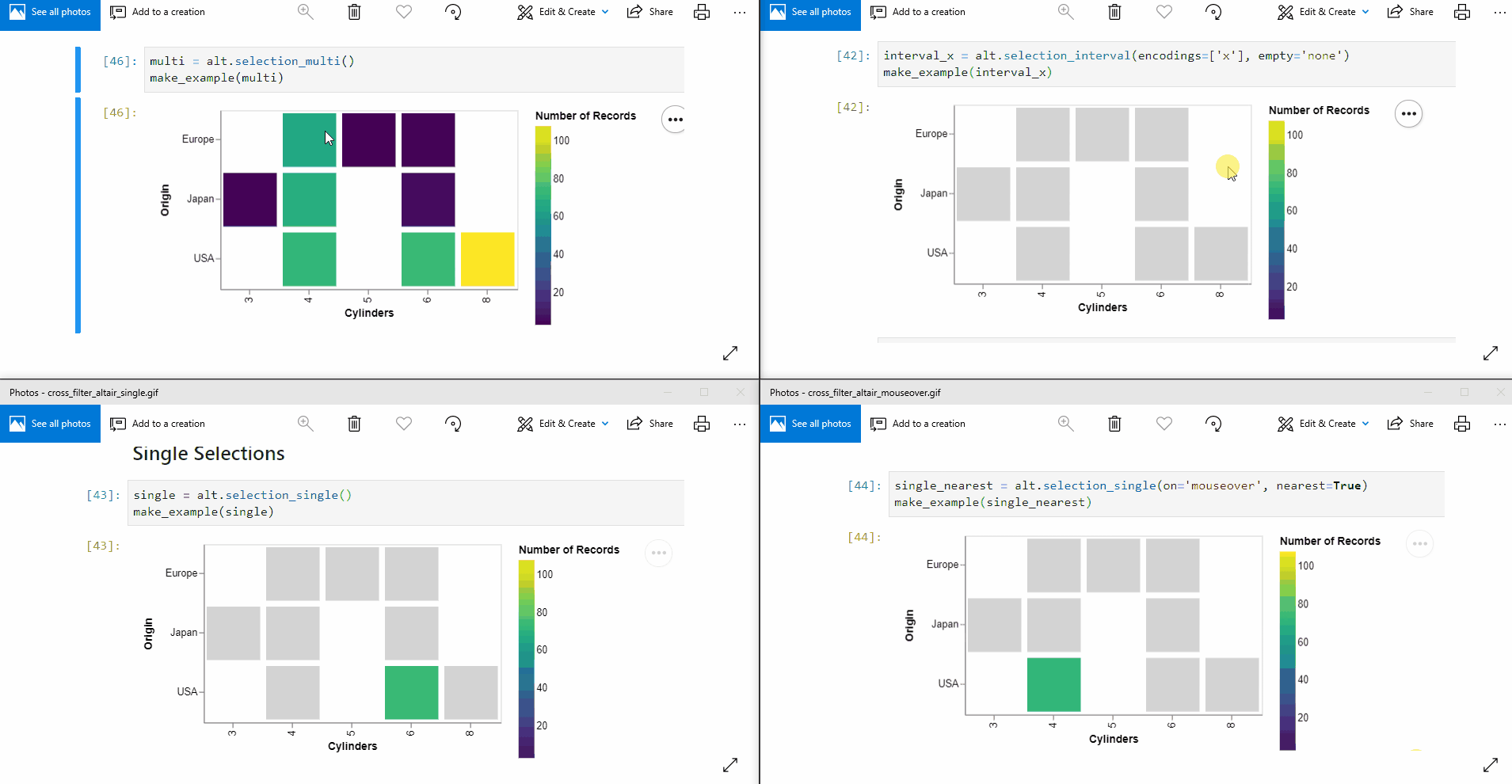This screenshot has height=784, width=1512.
Task: Open zoom control in the top-left Photos window
Action: [x=305, y=12]
